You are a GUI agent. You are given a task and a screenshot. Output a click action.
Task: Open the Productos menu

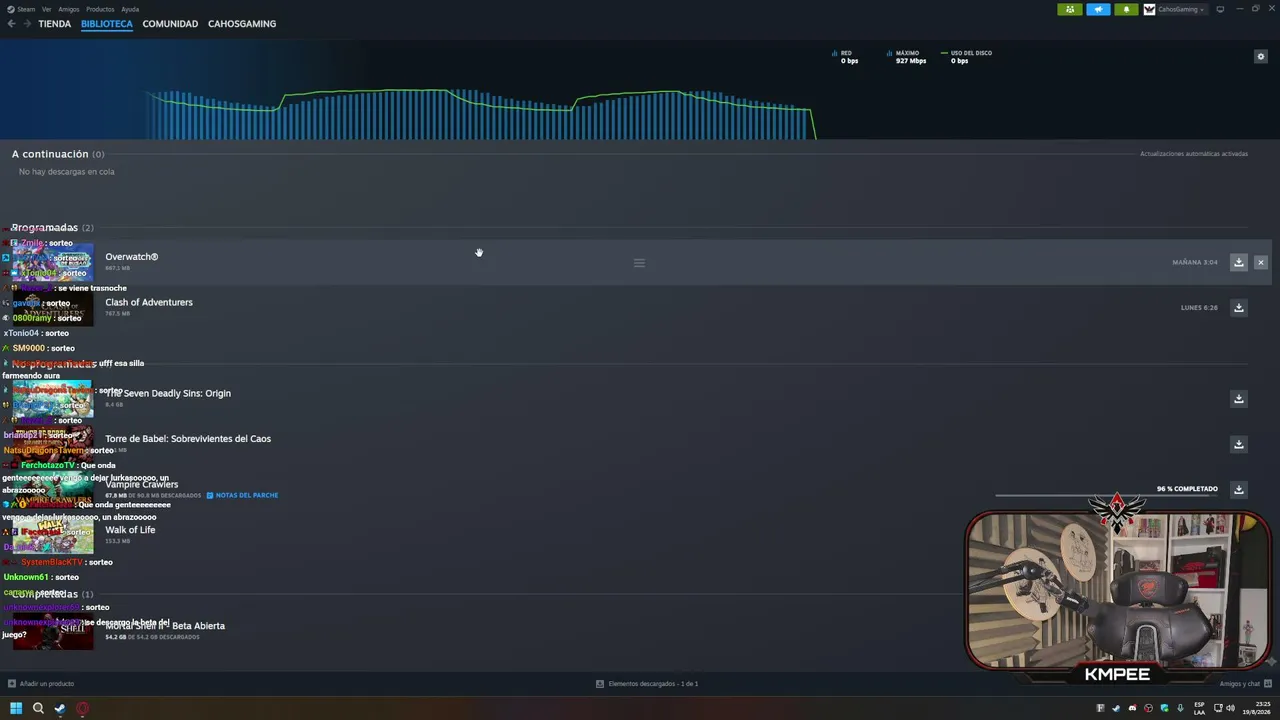click(x=100, y=9)
